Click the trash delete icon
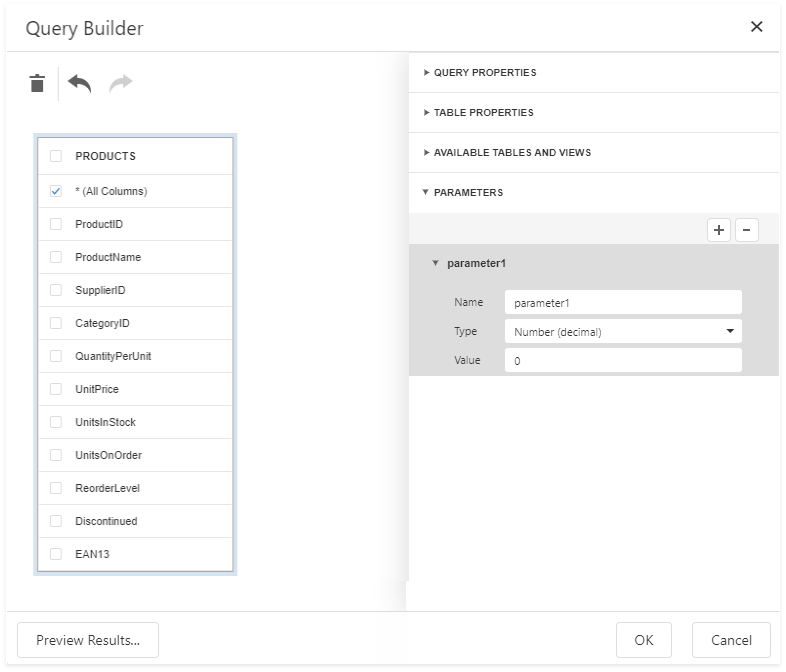Viewport: 786px width, 672px height. [37, 84]
